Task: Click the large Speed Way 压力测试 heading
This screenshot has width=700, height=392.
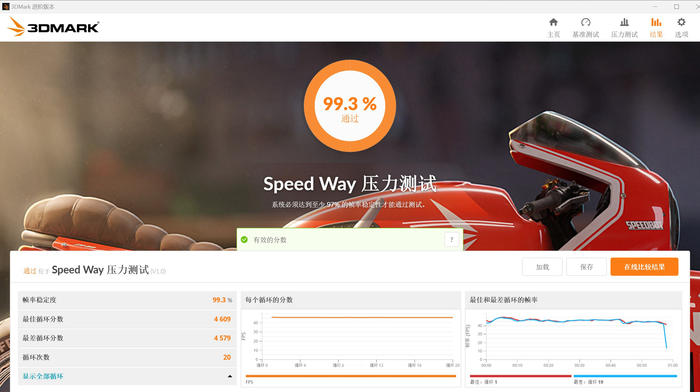Action: tap(350, 184)
